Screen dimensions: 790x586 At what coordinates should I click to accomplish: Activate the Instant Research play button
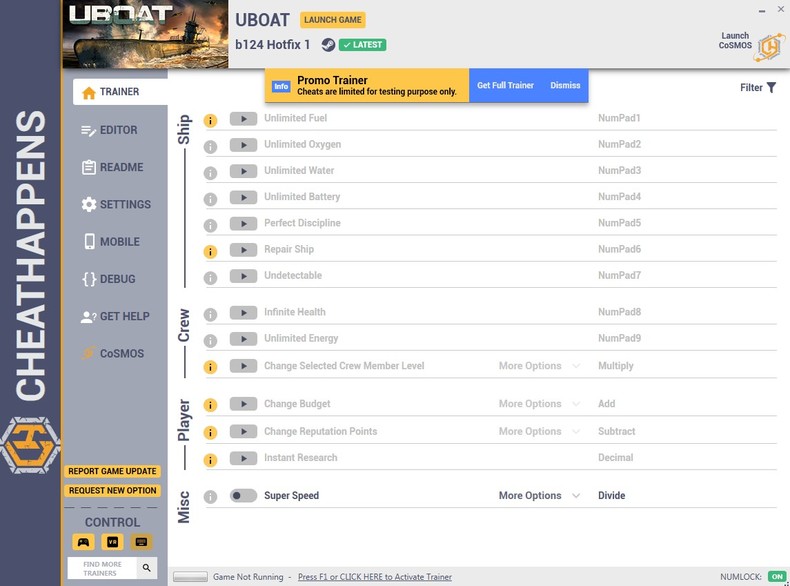point(243,458)
